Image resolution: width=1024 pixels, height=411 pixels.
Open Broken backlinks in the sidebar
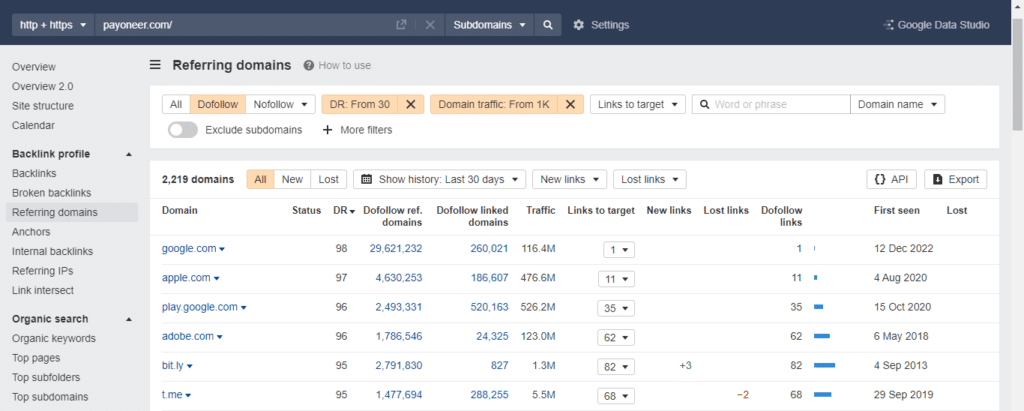click(52, 193)
